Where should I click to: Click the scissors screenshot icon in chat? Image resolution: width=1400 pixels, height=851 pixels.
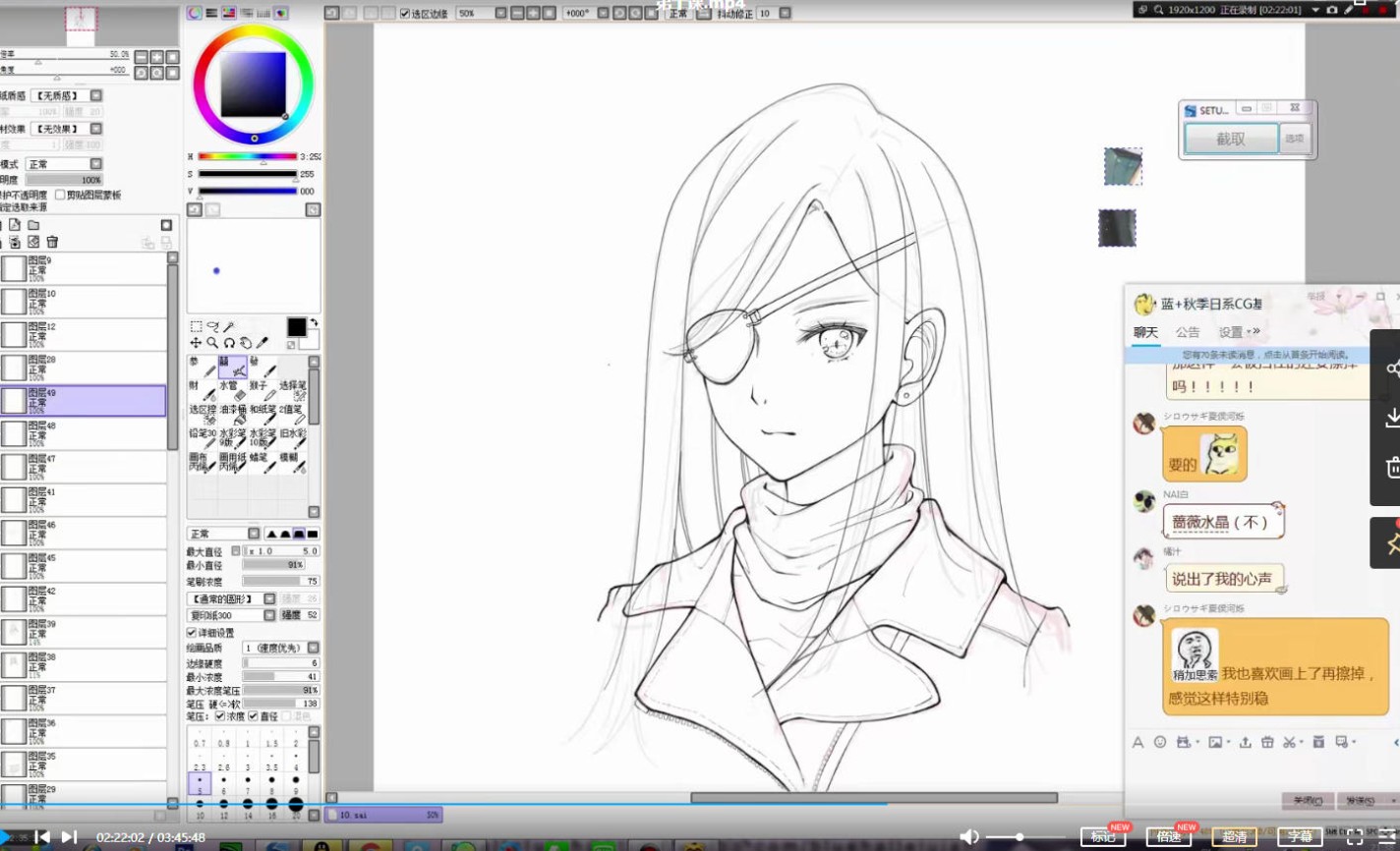coord(1290,742)
